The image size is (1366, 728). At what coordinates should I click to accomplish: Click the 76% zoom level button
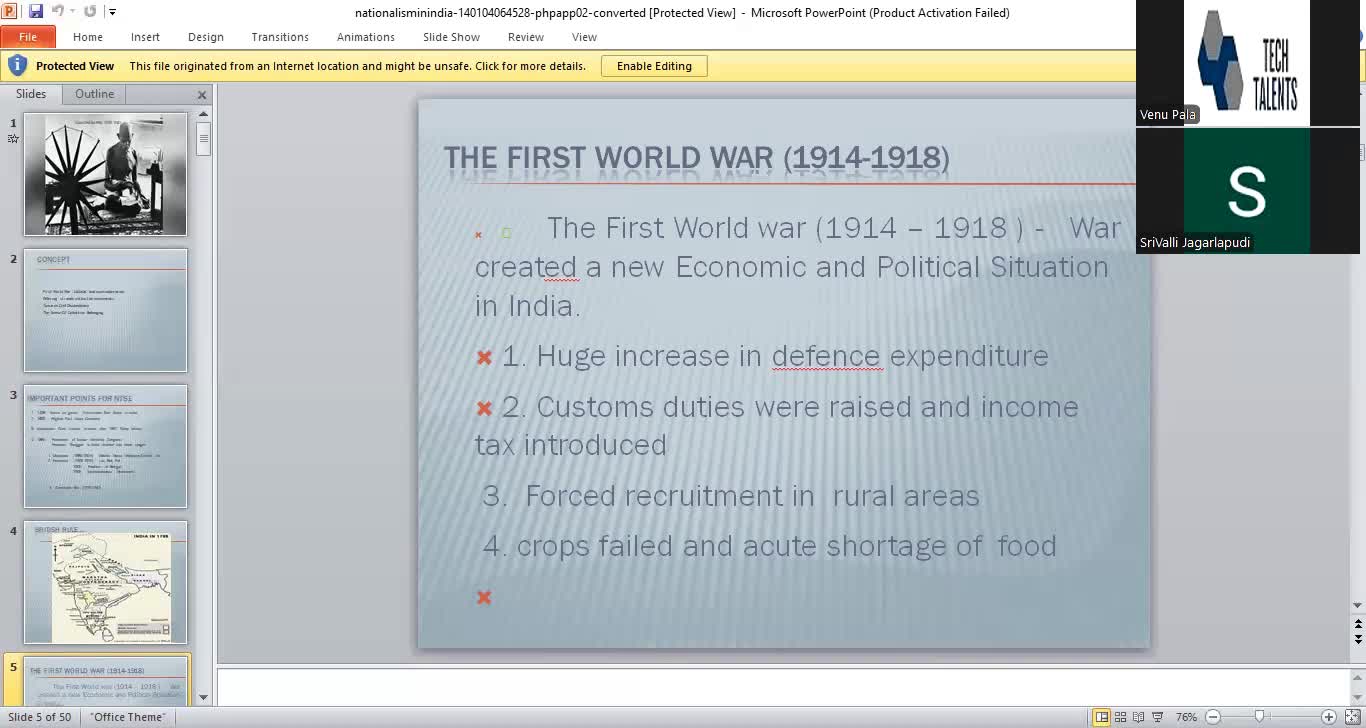(1186, 717)
